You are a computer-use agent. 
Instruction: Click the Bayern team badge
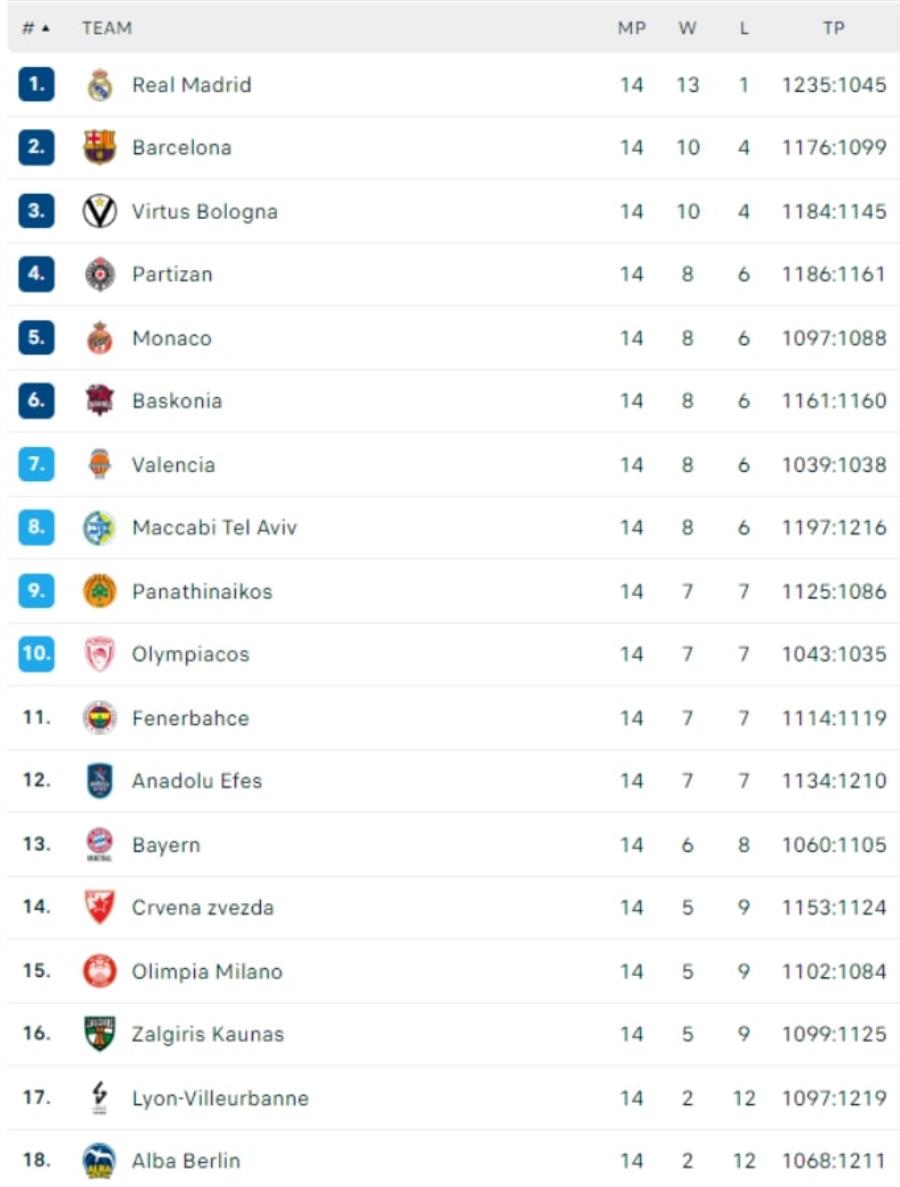coord(99,844)
